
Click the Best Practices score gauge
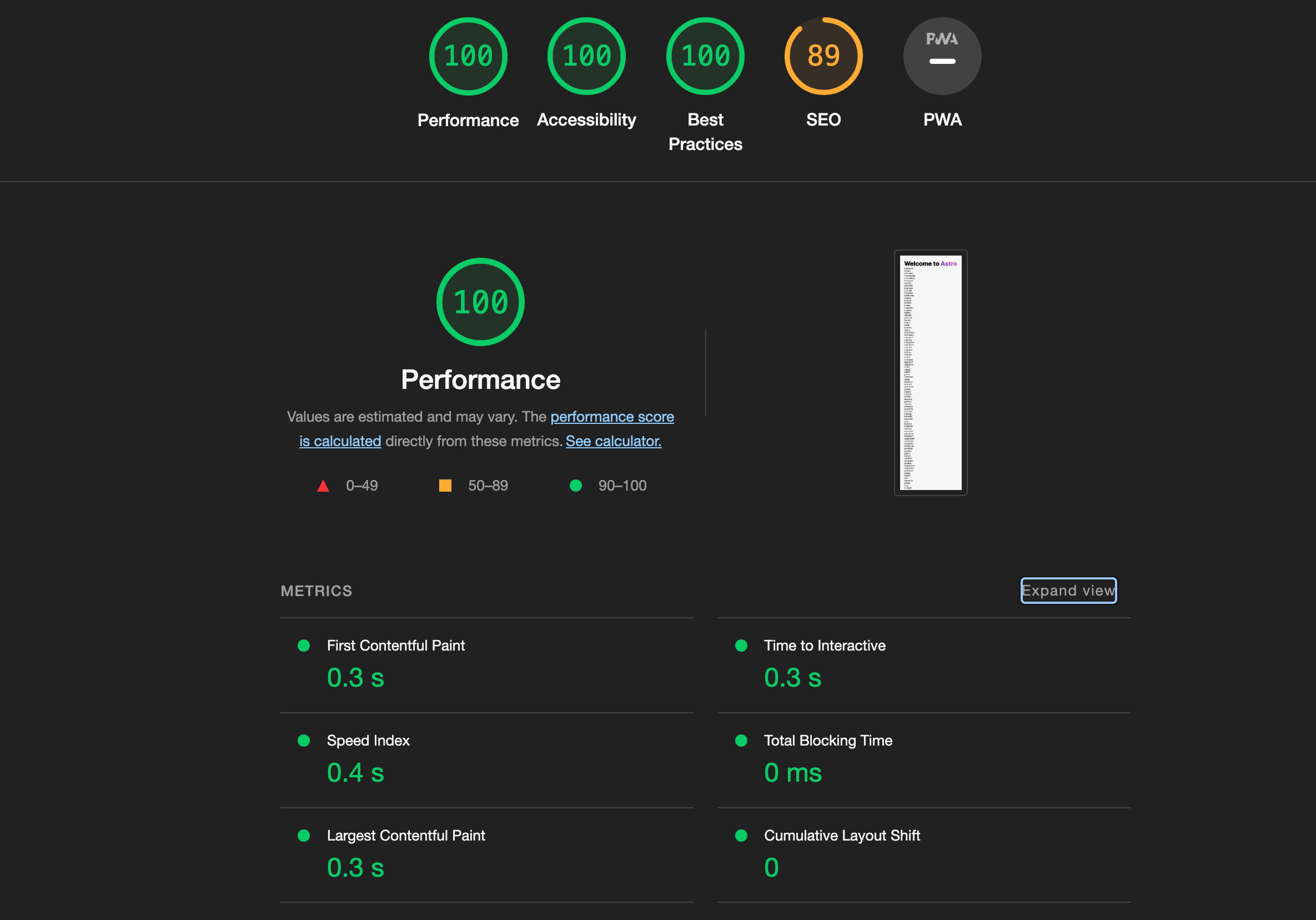coord(705,56)
